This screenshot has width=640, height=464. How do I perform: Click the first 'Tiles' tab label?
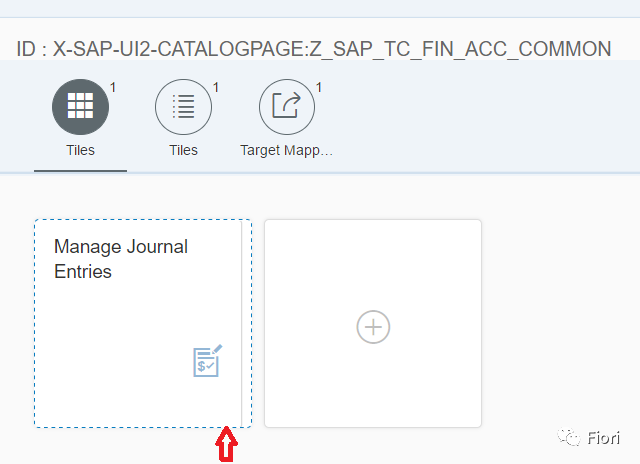click(x=80, y=150)
